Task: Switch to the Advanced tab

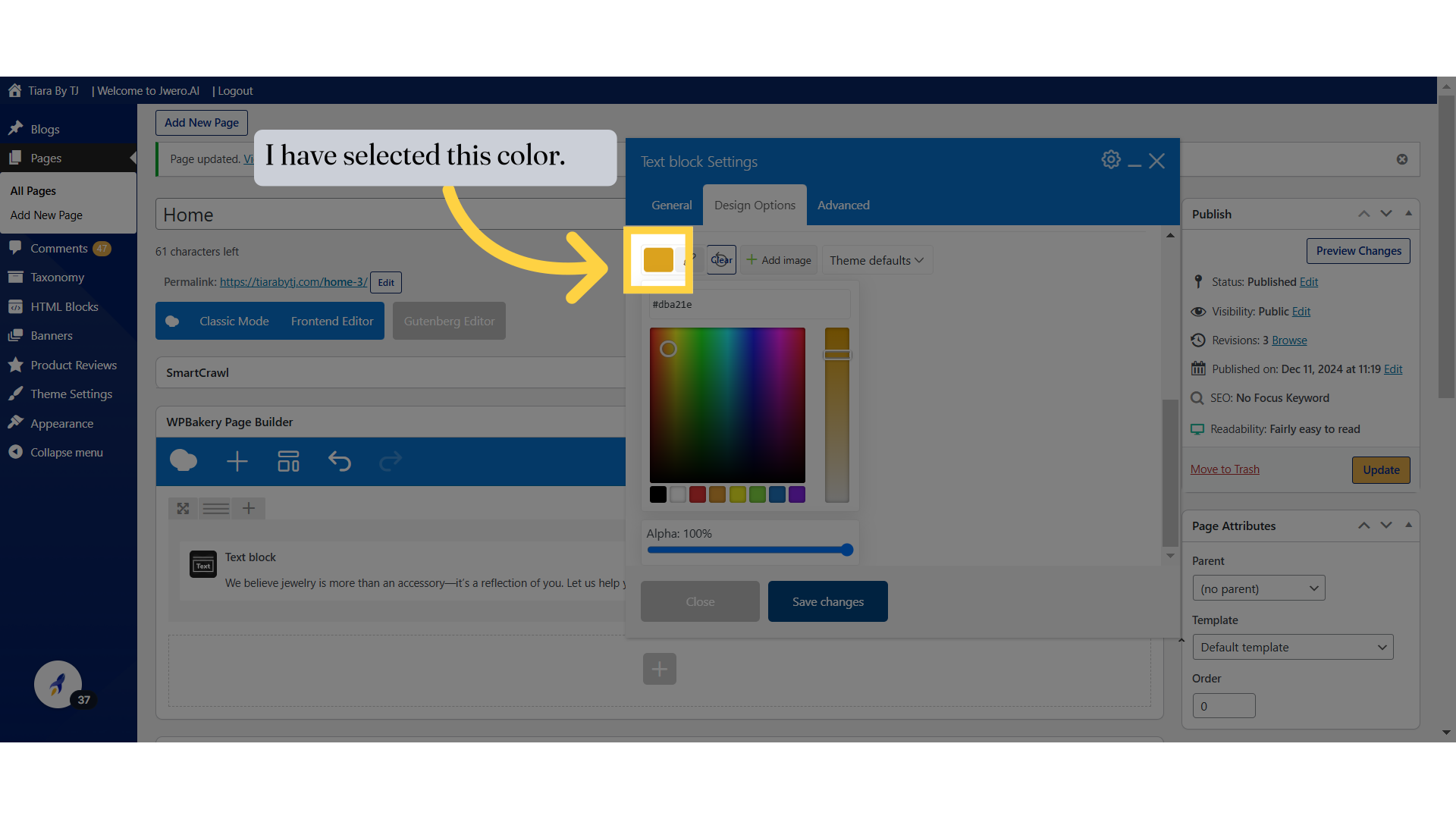Action: coord(843,205)
